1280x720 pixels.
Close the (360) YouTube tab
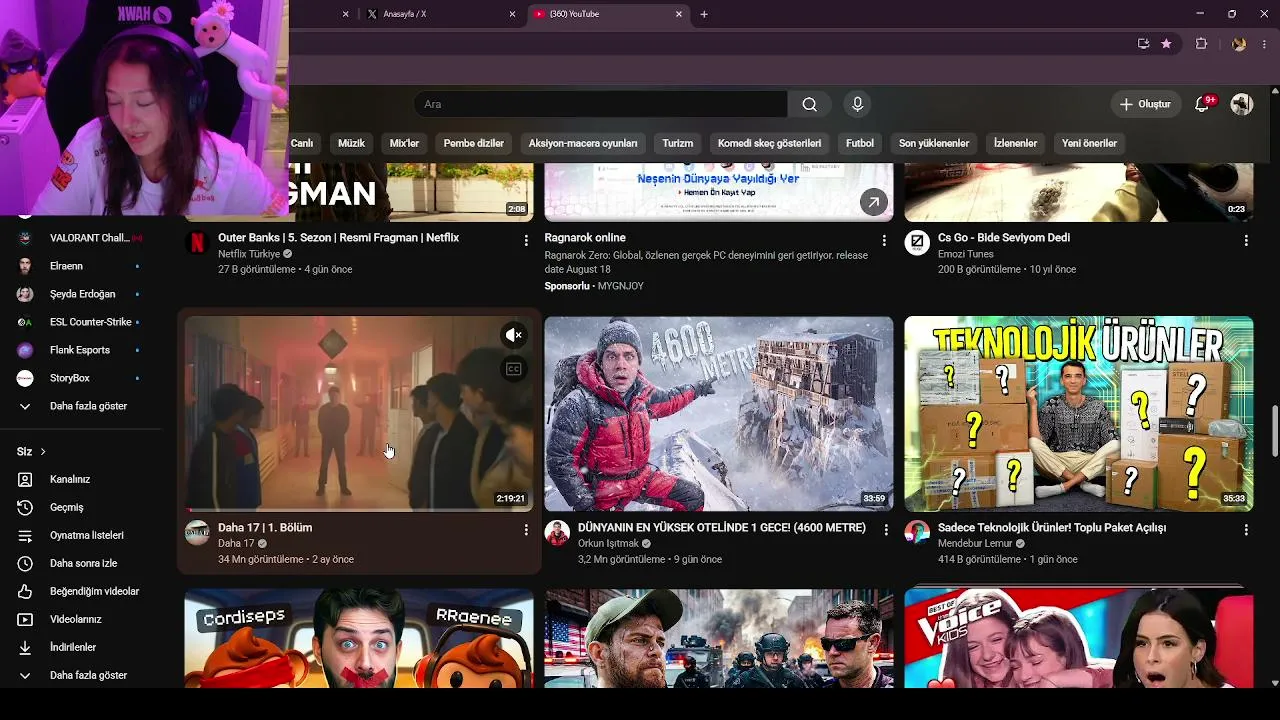[679, 14]
